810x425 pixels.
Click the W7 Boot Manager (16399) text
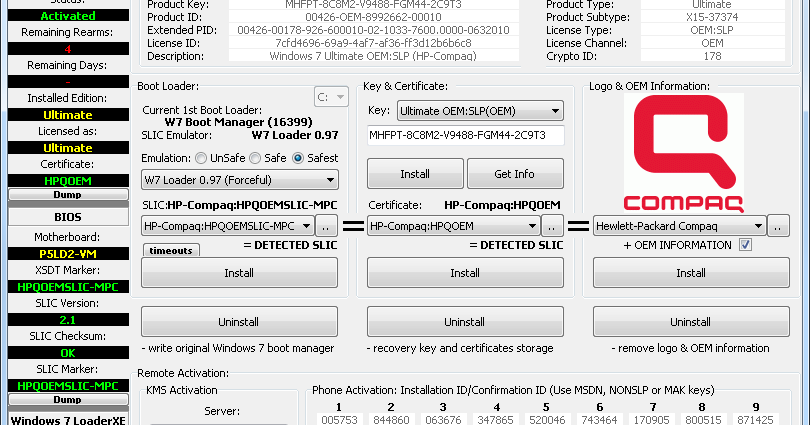[x=239, y=122]
